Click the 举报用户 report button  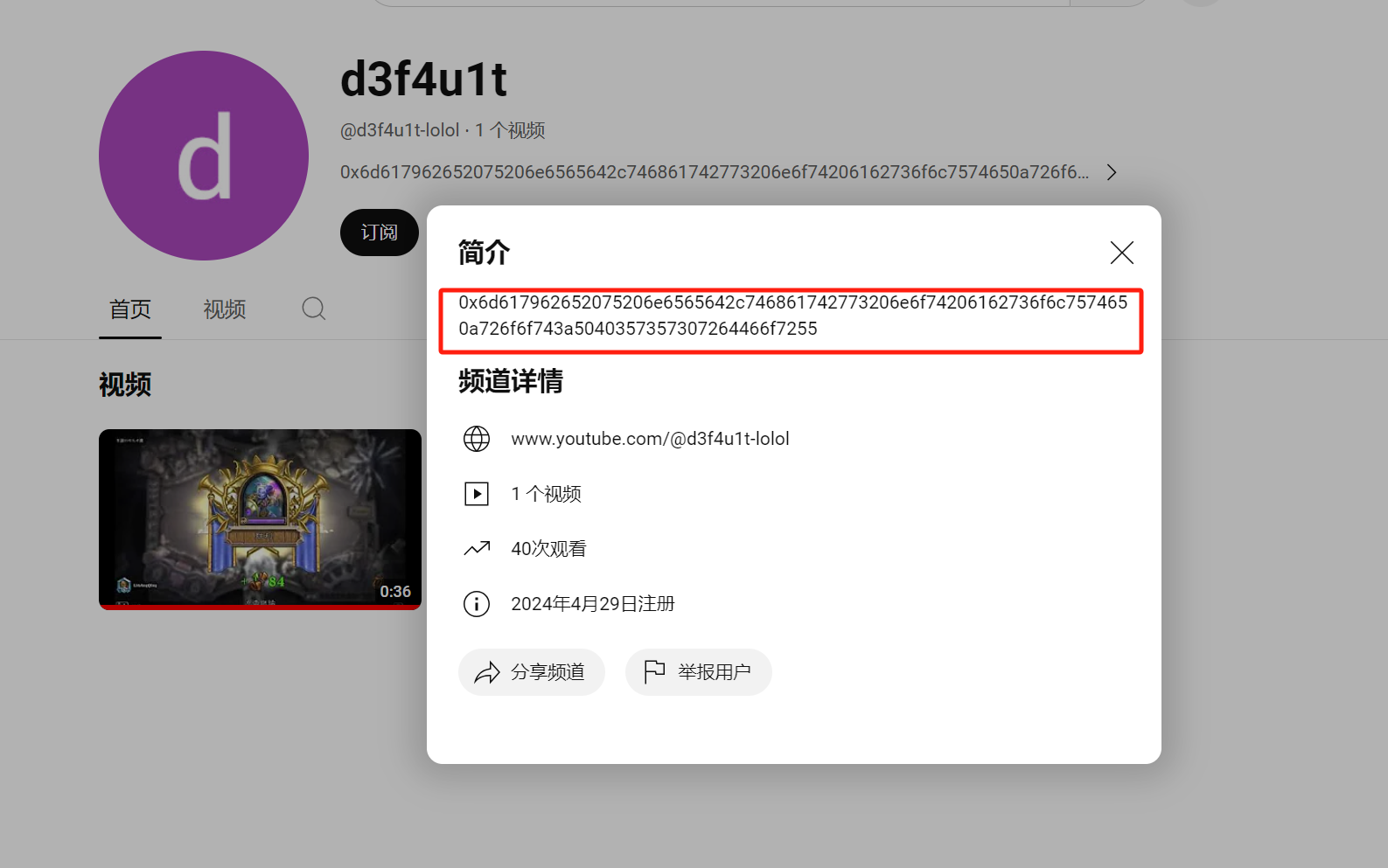[699, 672]
